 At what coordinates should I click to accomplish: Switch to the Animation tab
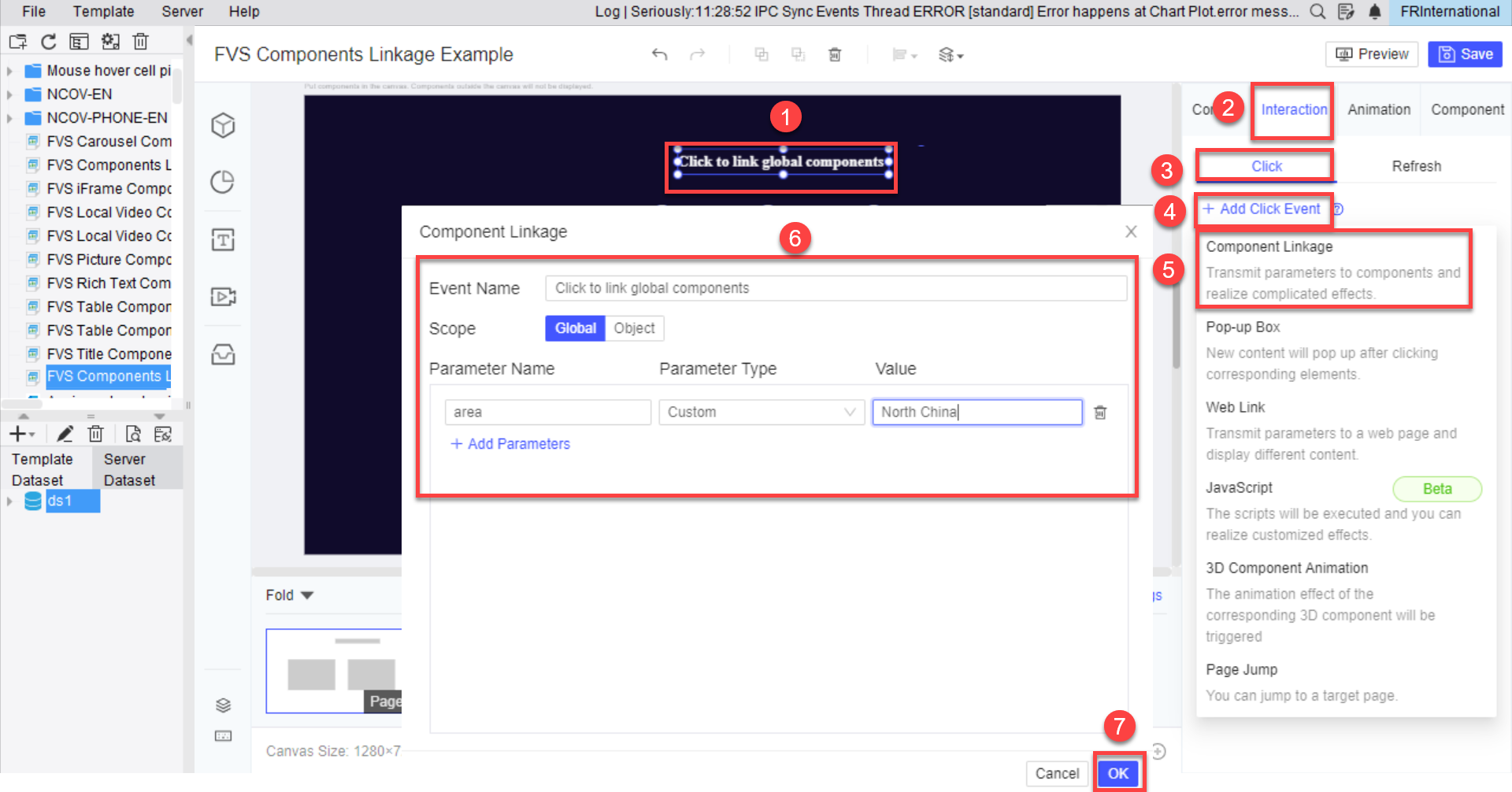1377,109
